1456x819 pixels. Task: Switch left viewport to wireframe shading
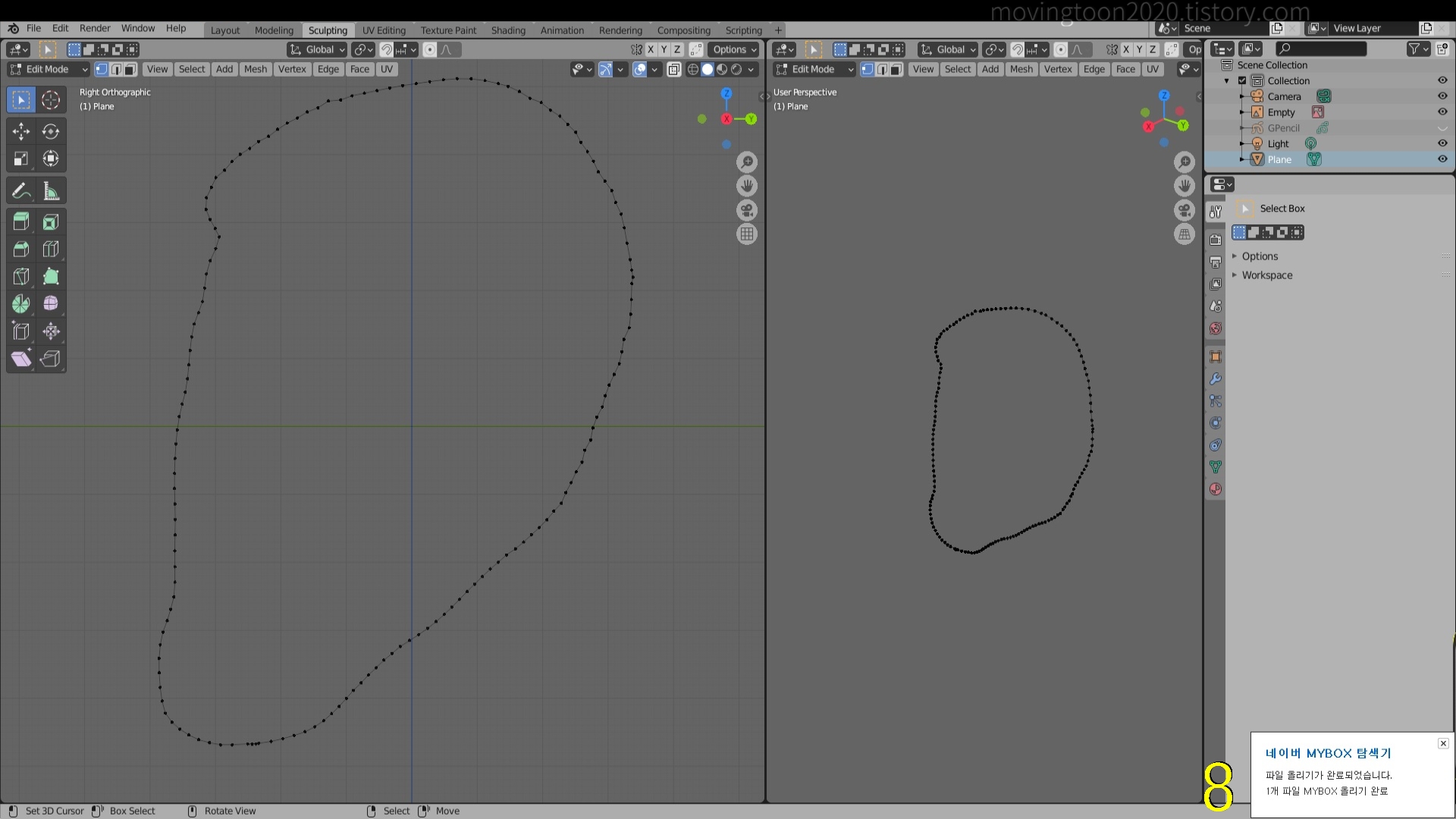(693, 69)
